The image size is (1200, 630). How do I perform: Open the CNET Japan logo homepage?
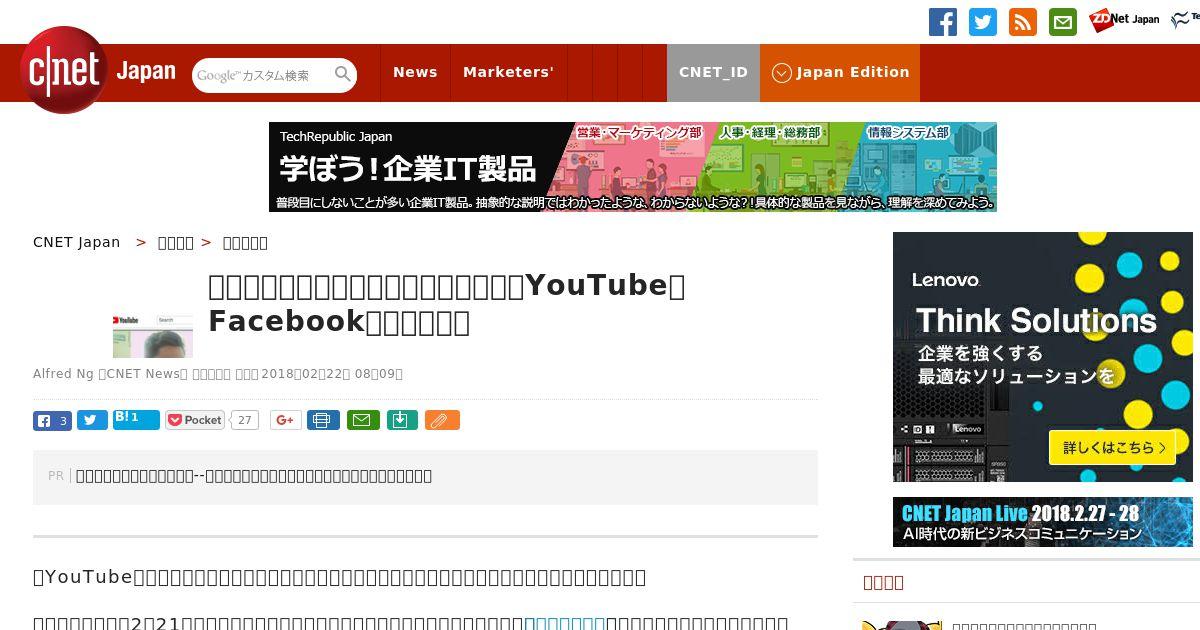pos(98,71)
